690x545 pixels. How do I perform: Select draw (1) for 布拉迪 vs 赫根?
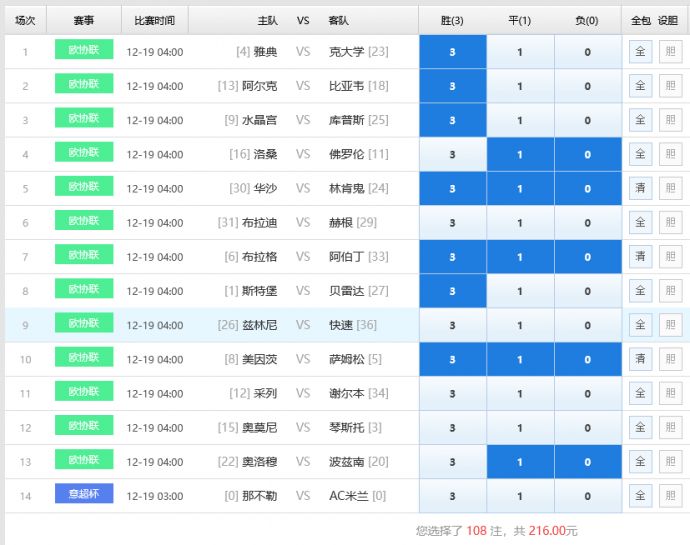click(519, 223)
